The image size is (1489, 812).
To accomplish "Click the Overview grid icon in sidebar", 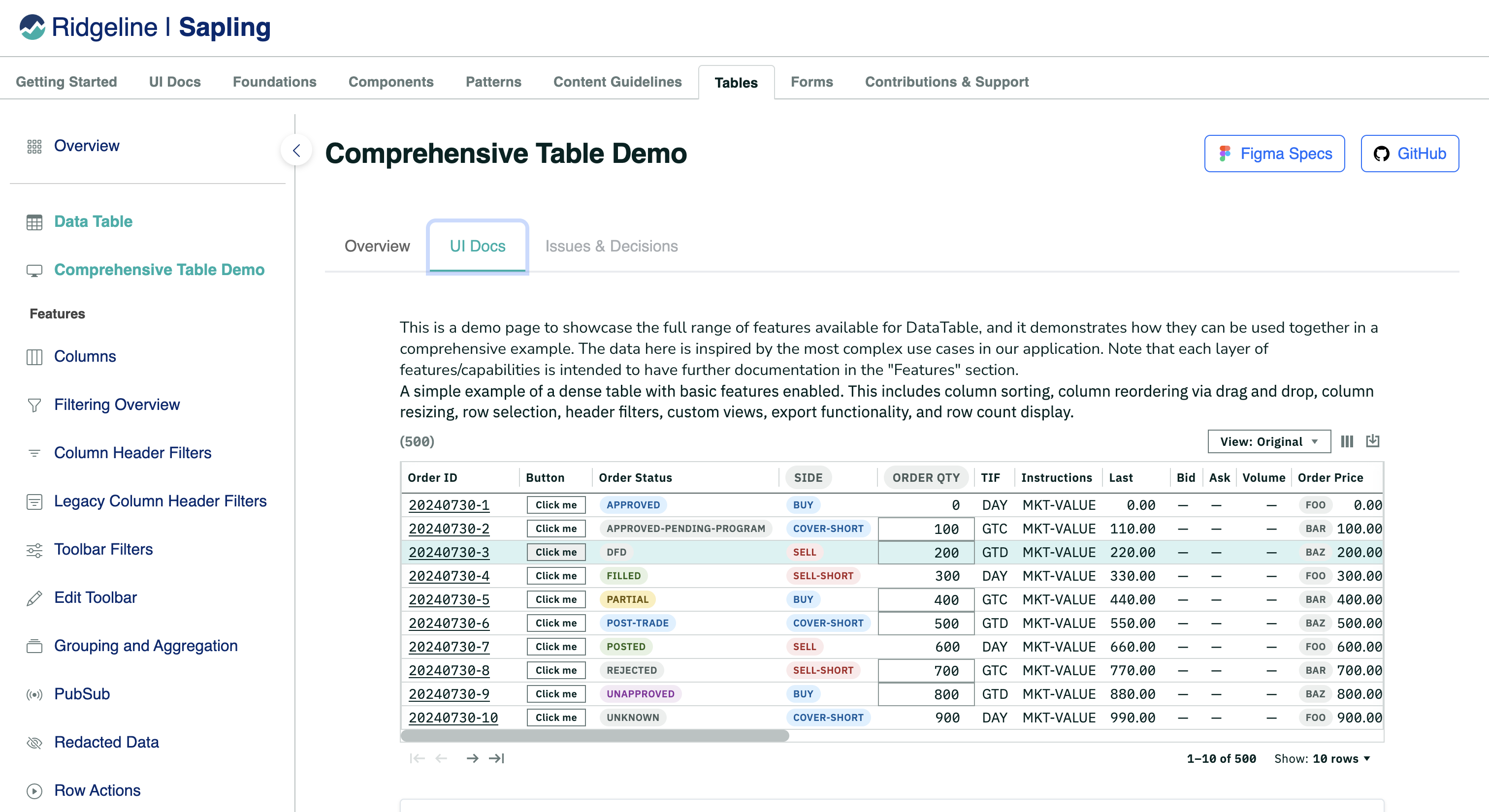I will (x=34, y=146).
